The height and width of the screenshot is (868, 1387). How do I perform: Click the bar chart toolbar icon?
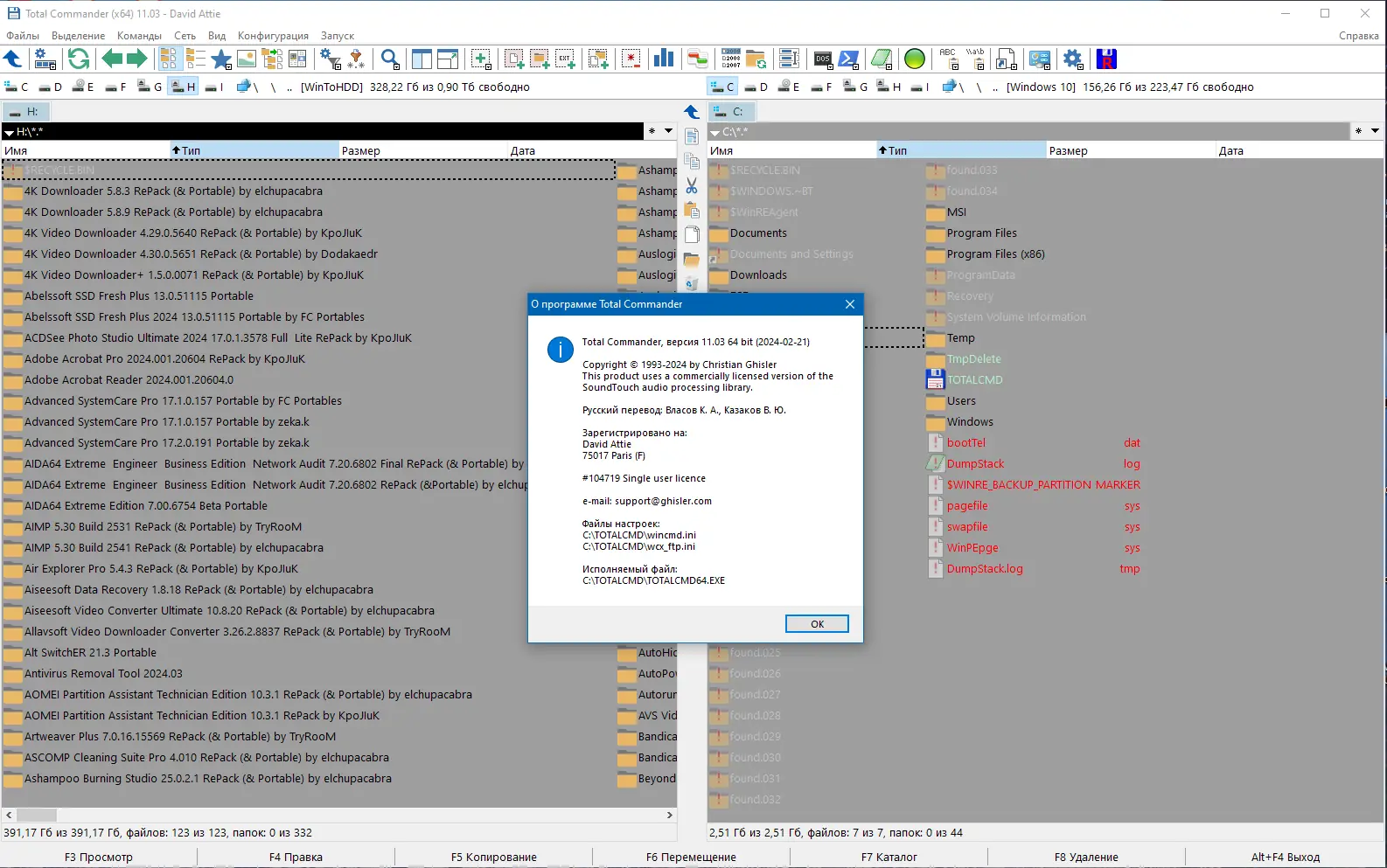click(664, 59)
